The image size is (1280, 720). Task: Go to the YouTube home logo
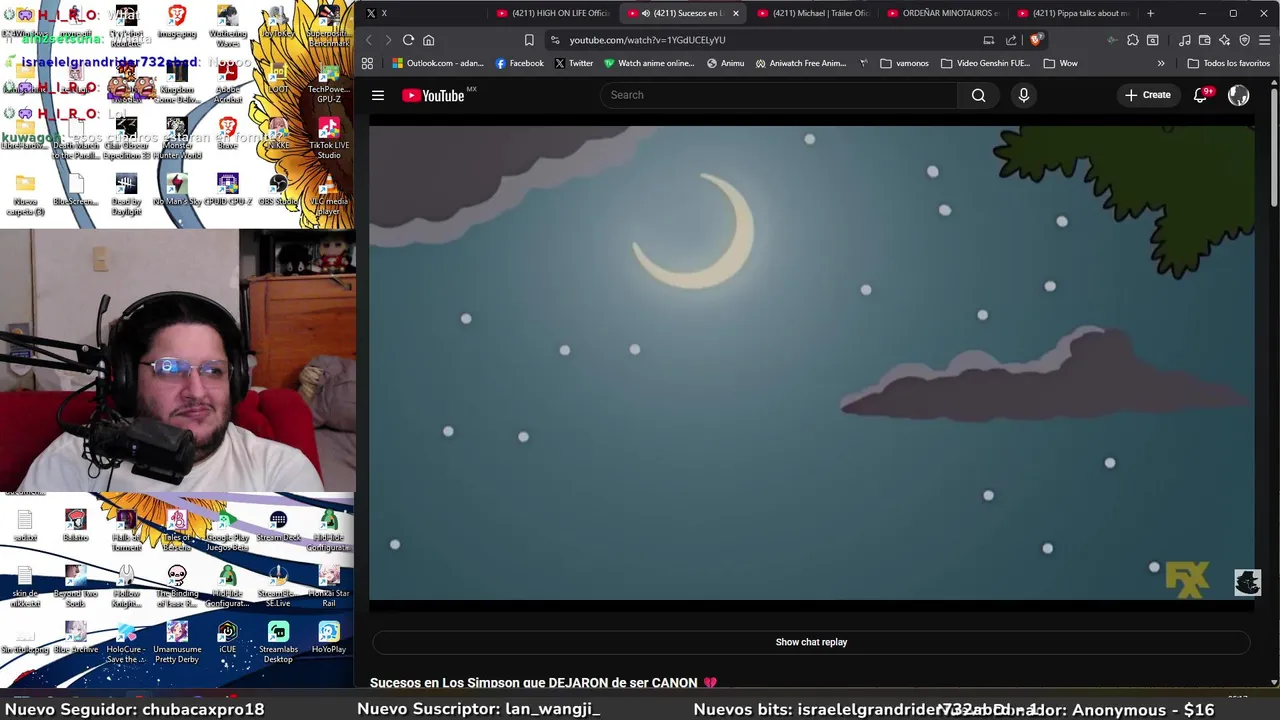tap(433, 95)
